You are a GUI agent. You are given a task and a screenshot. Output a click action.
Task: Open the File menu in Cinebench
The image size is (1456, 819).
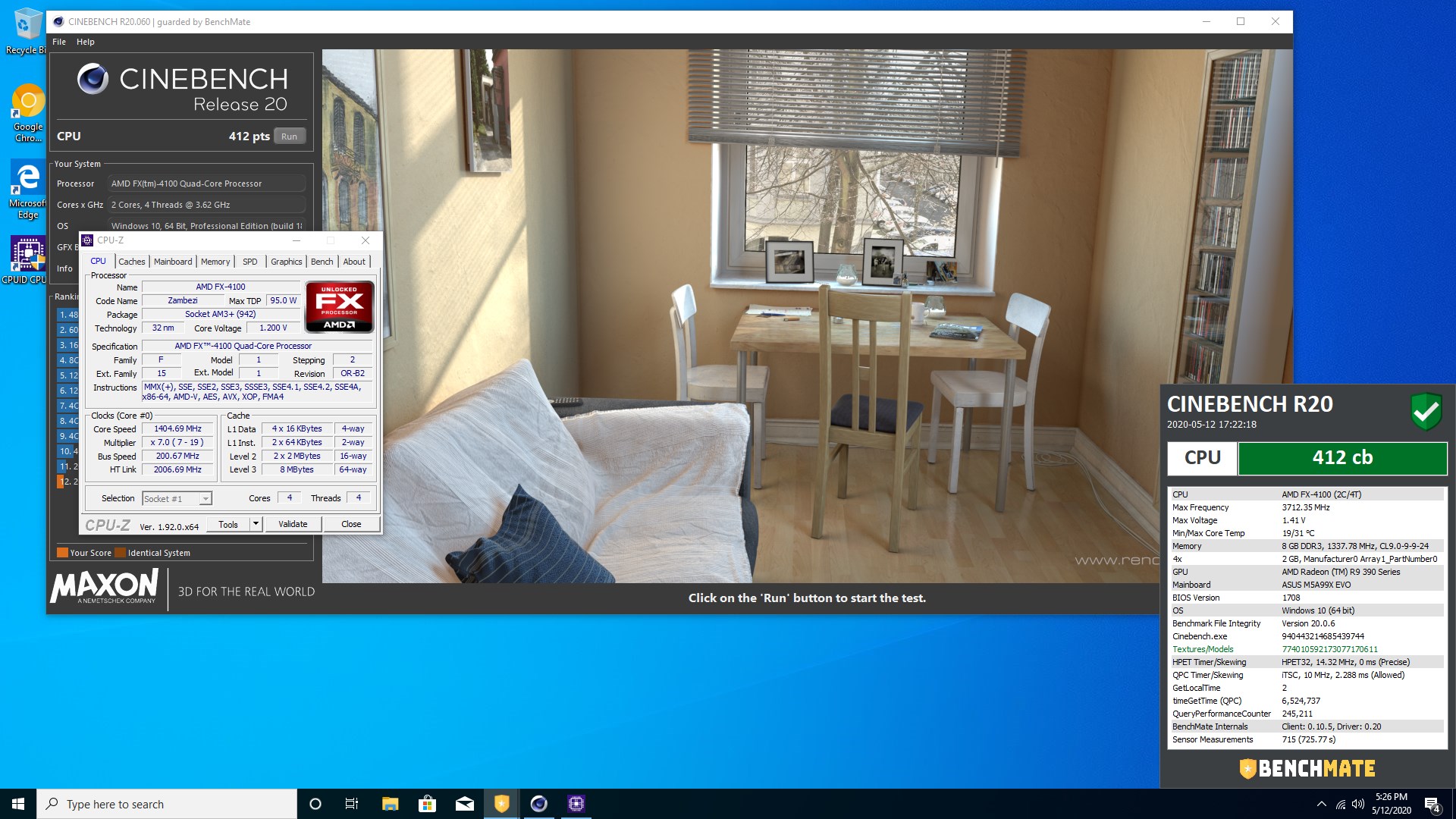pos(59,42)
